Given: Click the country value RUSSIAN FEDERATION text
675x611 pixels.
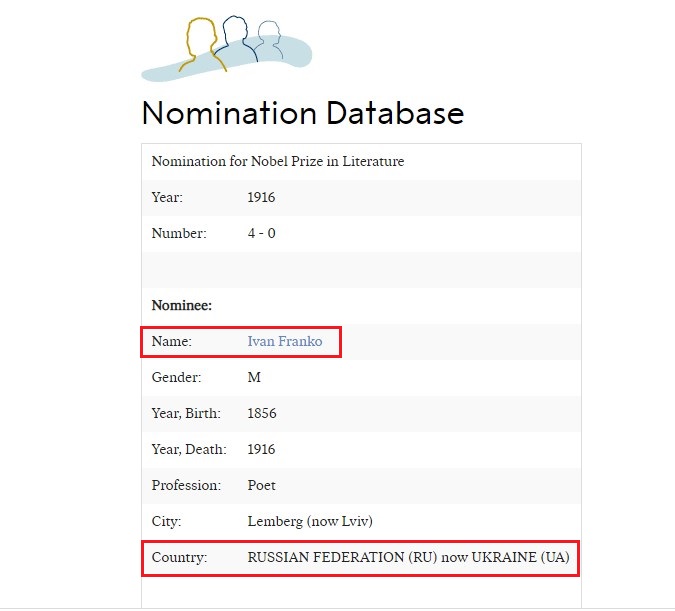Looking at the screenshot, I should pyautogui.click(x=409, y=558).
